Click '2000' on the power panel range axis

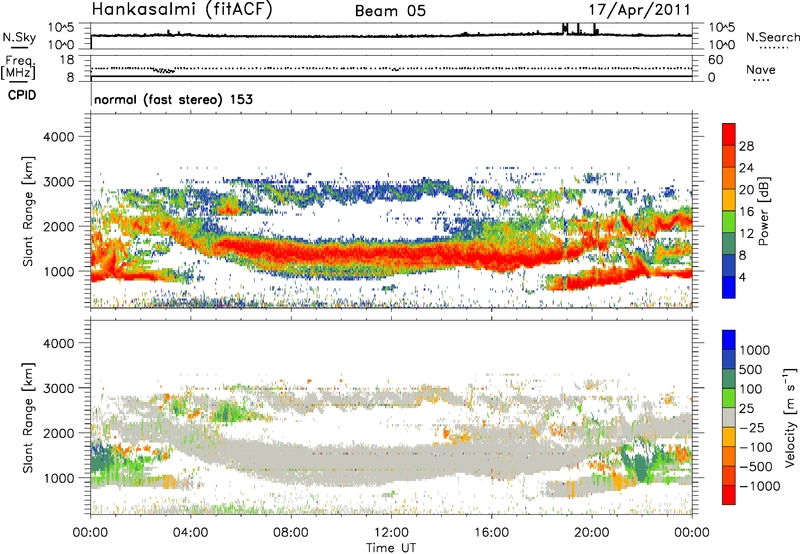click(x=58, y=226)
